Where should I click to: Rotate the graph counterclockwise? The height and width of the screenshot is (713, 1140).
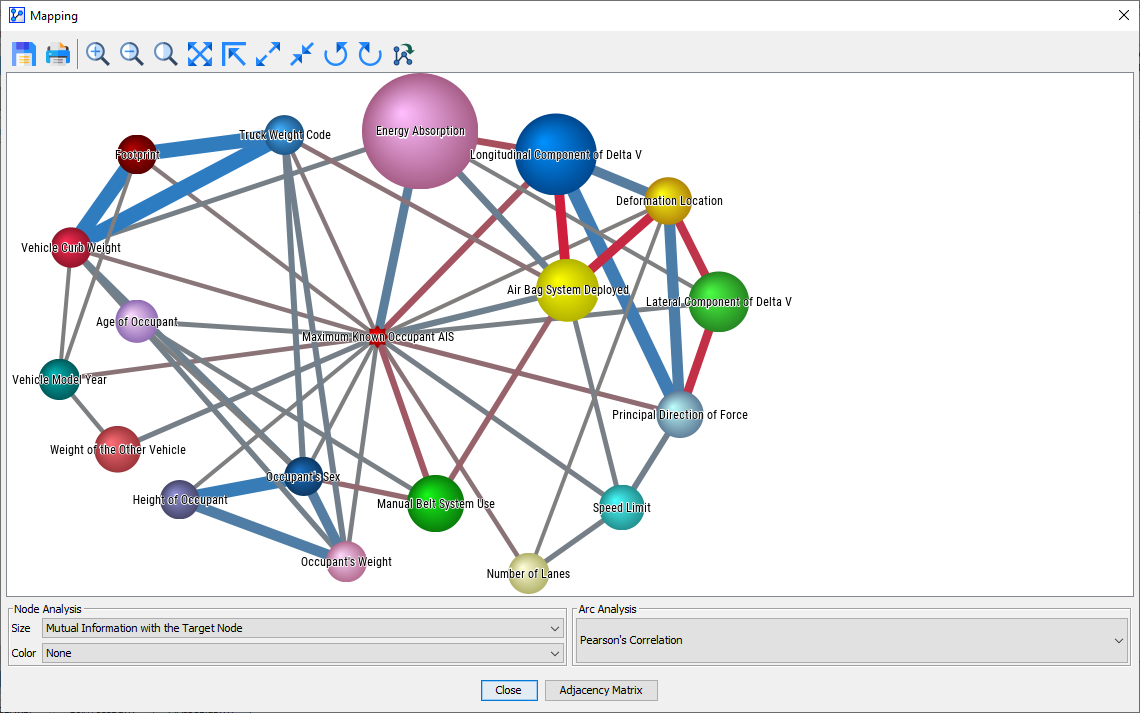[336, 54]
